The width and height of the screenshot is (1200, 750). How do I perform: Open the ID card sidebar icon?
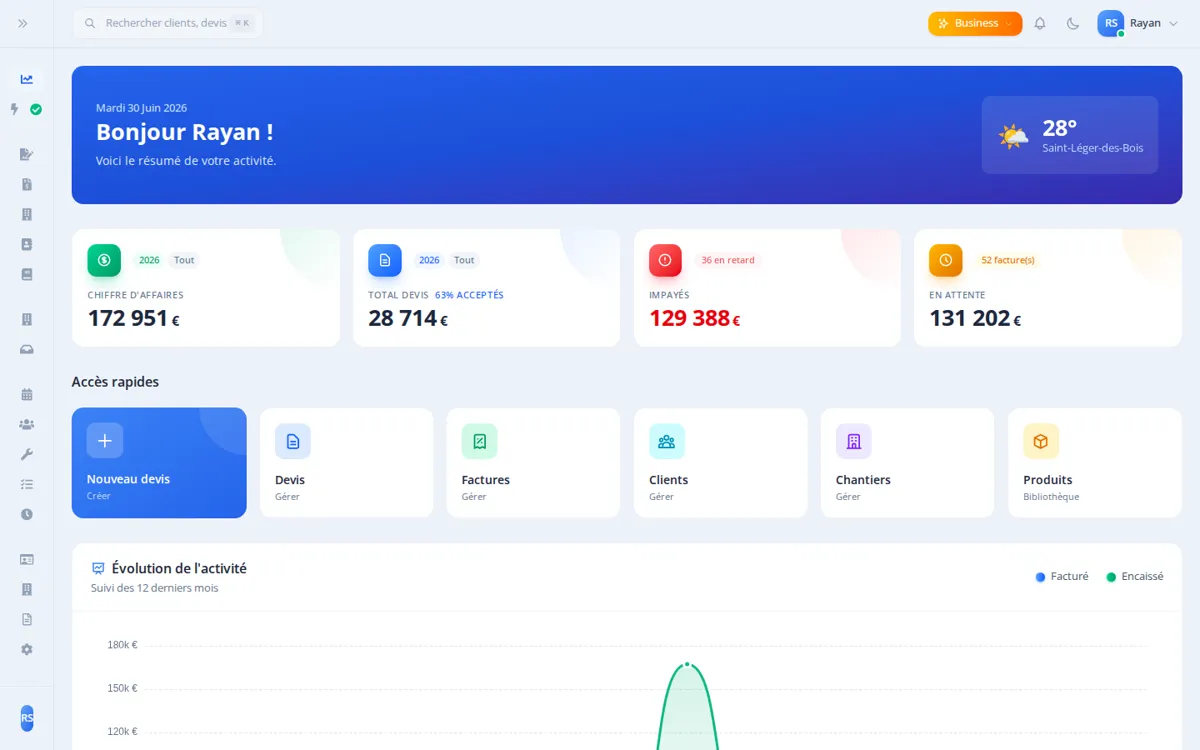pyautogui.click(x=27, y=559)
